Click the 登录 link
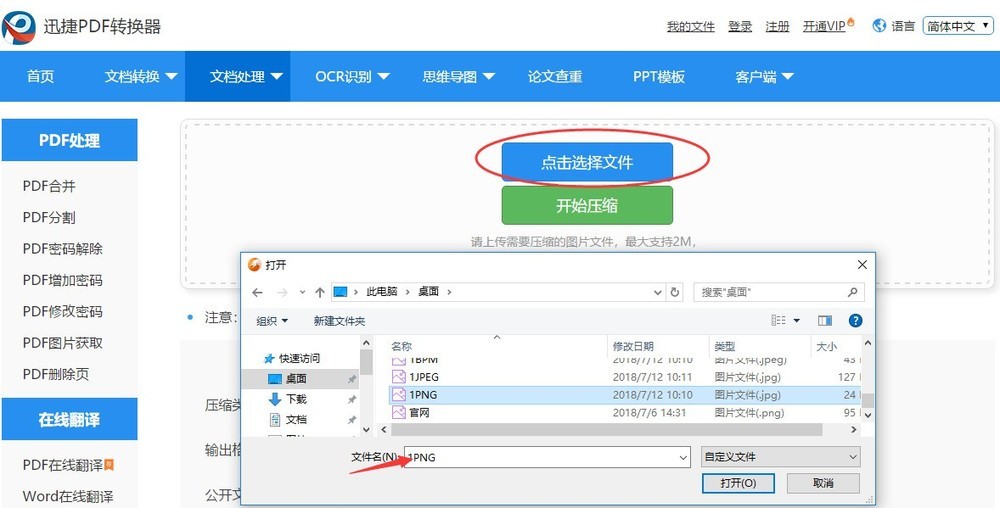Viewport: 1000px width, 508px height. click(740, 26)
